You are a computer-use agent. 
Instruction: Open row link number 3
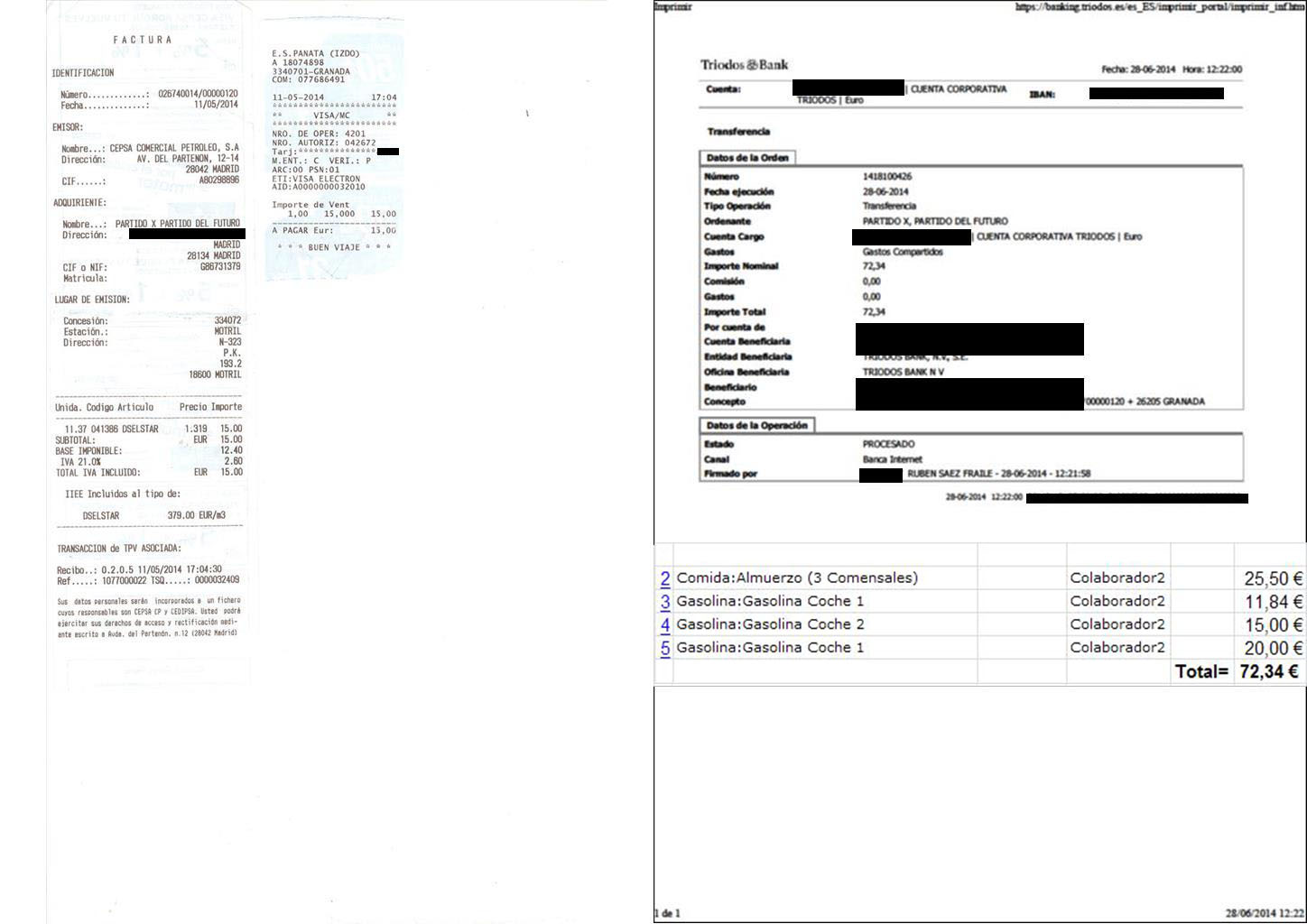pyautogui.click(x=665, y=602)
